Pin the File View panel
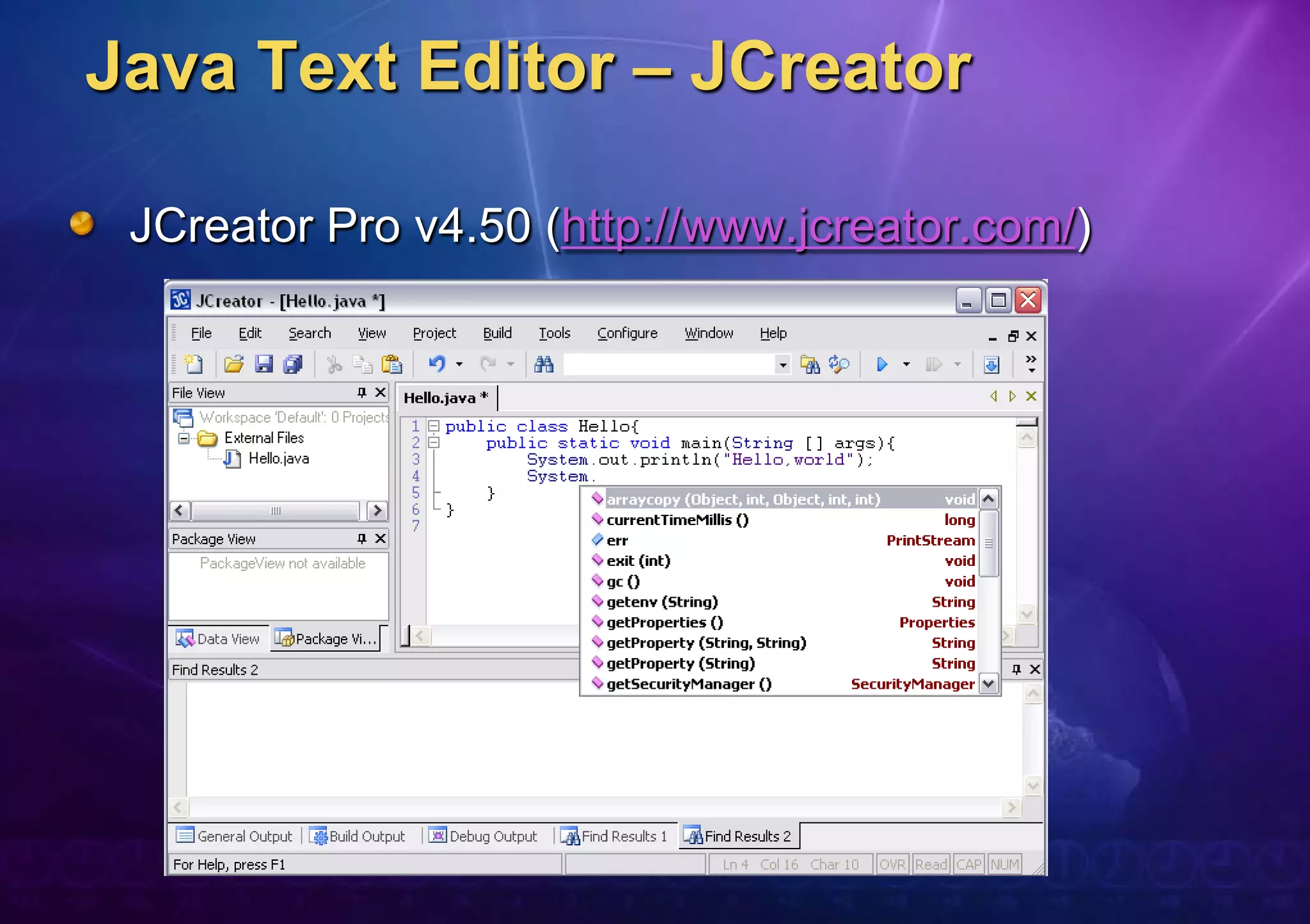Viewport: 1310px width, 924px height. tap(362, 393)
